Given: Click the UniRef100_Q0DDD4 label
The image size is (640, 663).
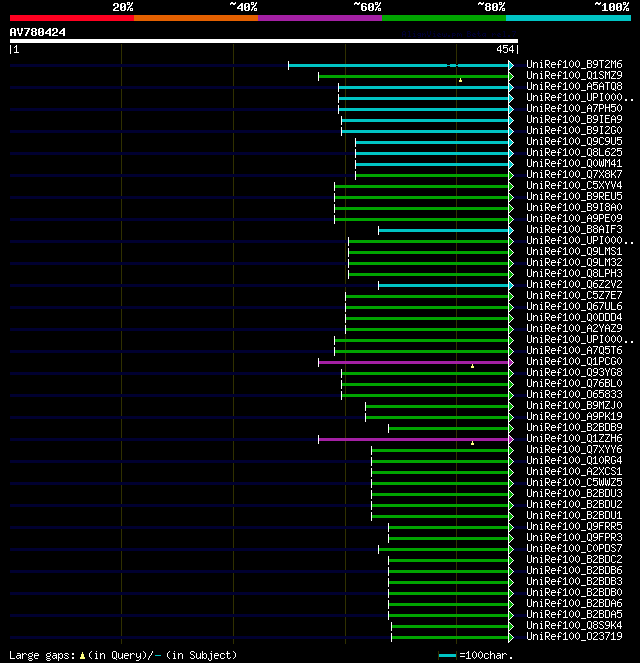Looking at the screenshot, I should click(x=574, y=317).
